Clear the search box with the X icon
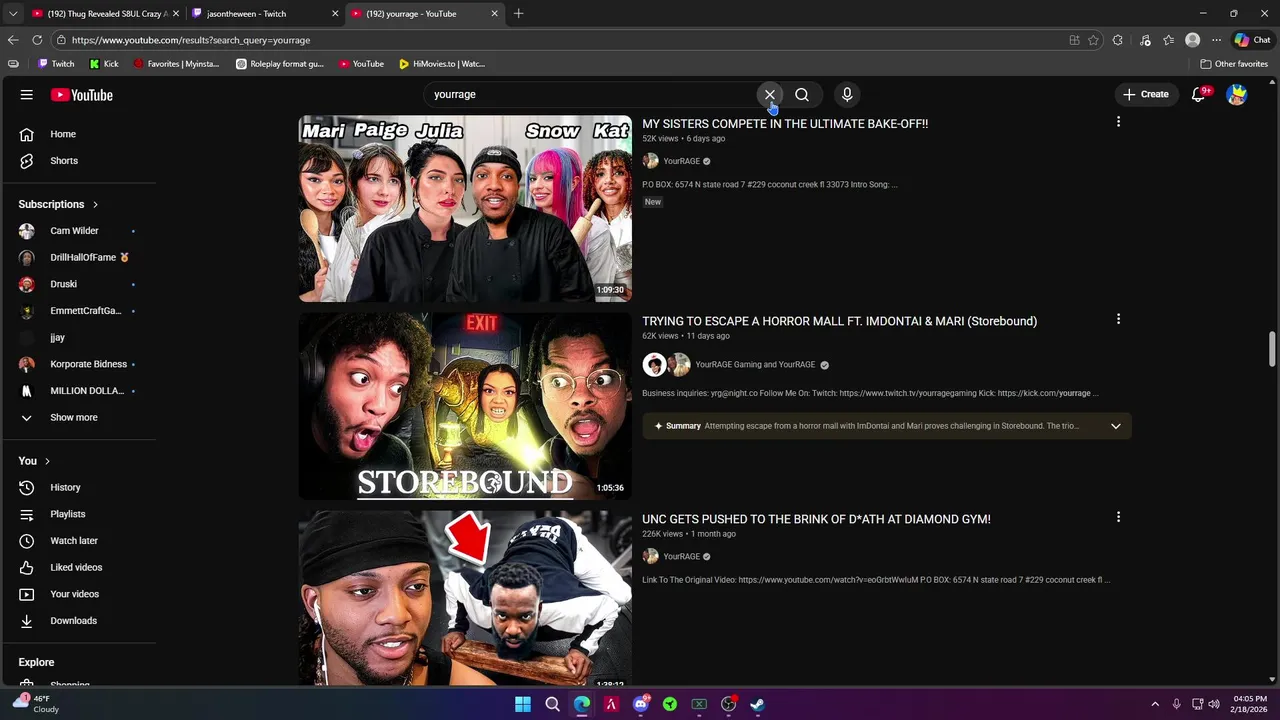The height and width of the screenshot is (720, 1280). click(x=770, y=94)
